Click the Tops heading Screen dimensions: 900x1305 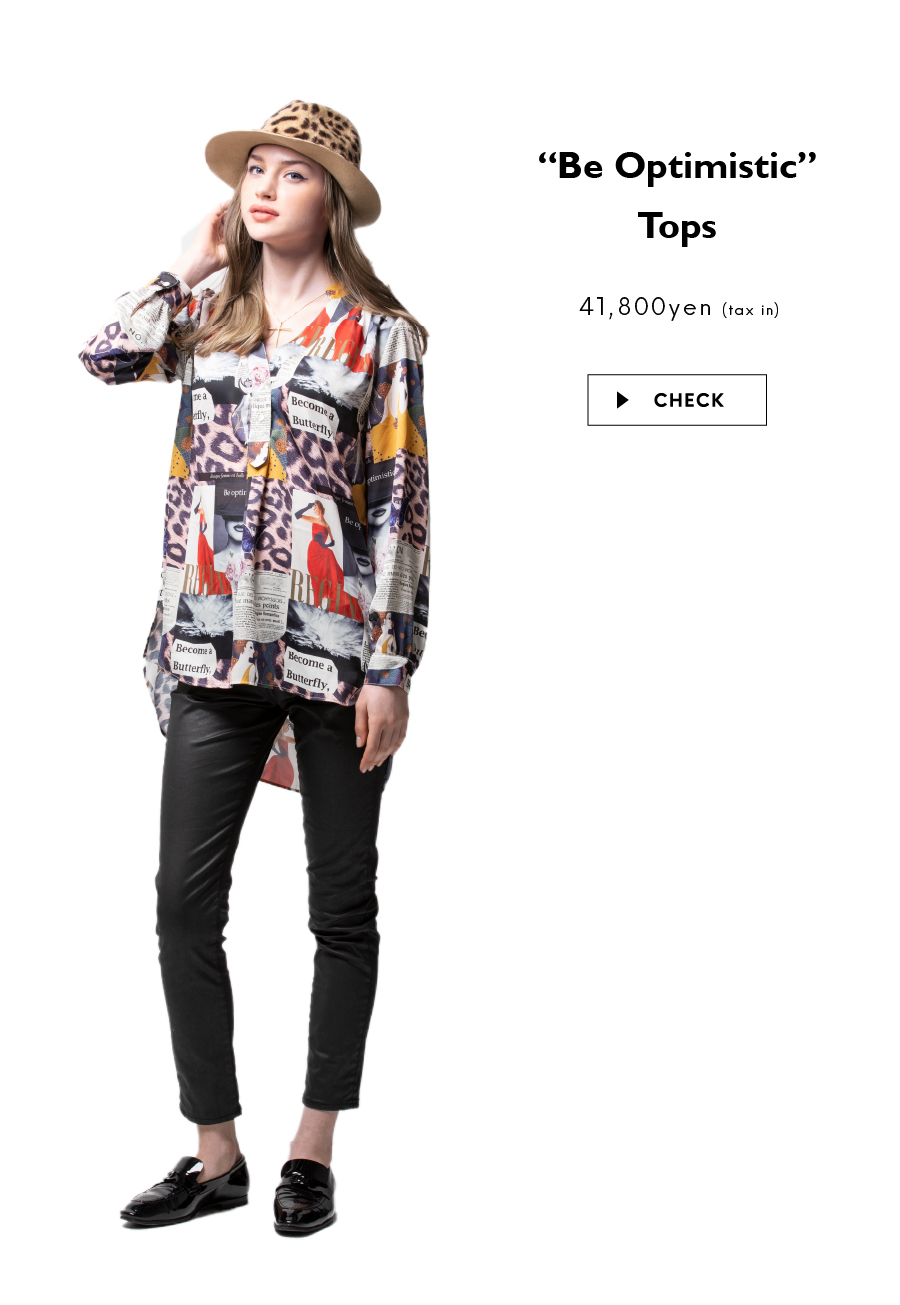pyautogui.click(x=677, y=226)
